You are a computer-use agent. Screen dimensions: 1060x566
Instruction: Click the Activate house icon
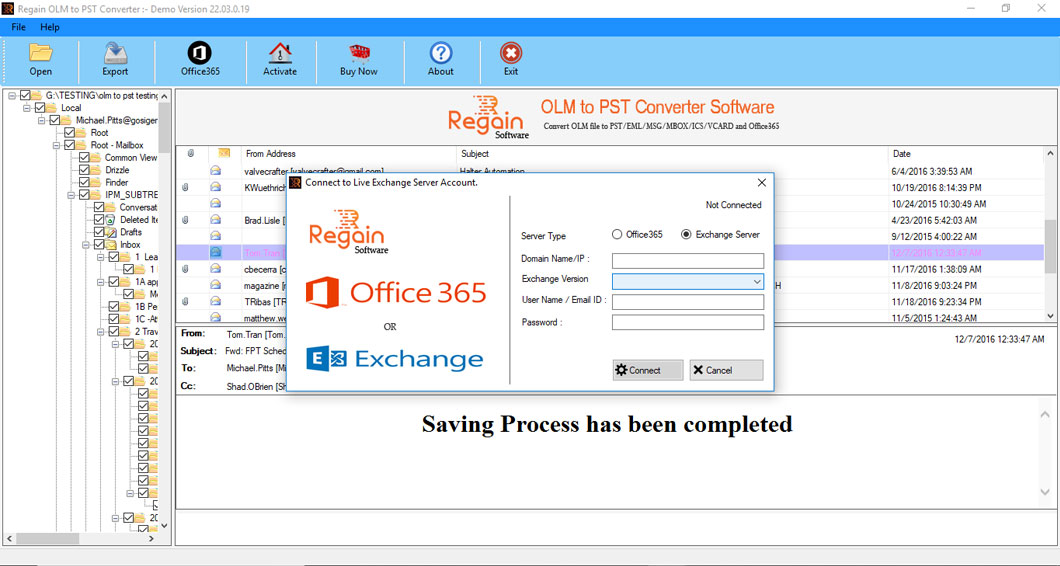280,53
